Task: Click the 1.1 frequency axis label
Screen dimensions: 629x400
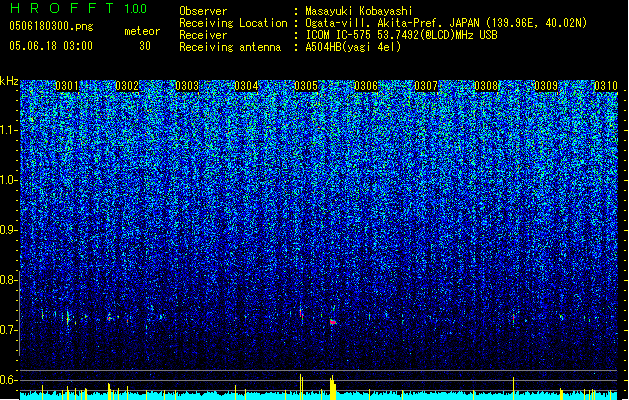Action: pyautogui.click(x=8, y=130)
